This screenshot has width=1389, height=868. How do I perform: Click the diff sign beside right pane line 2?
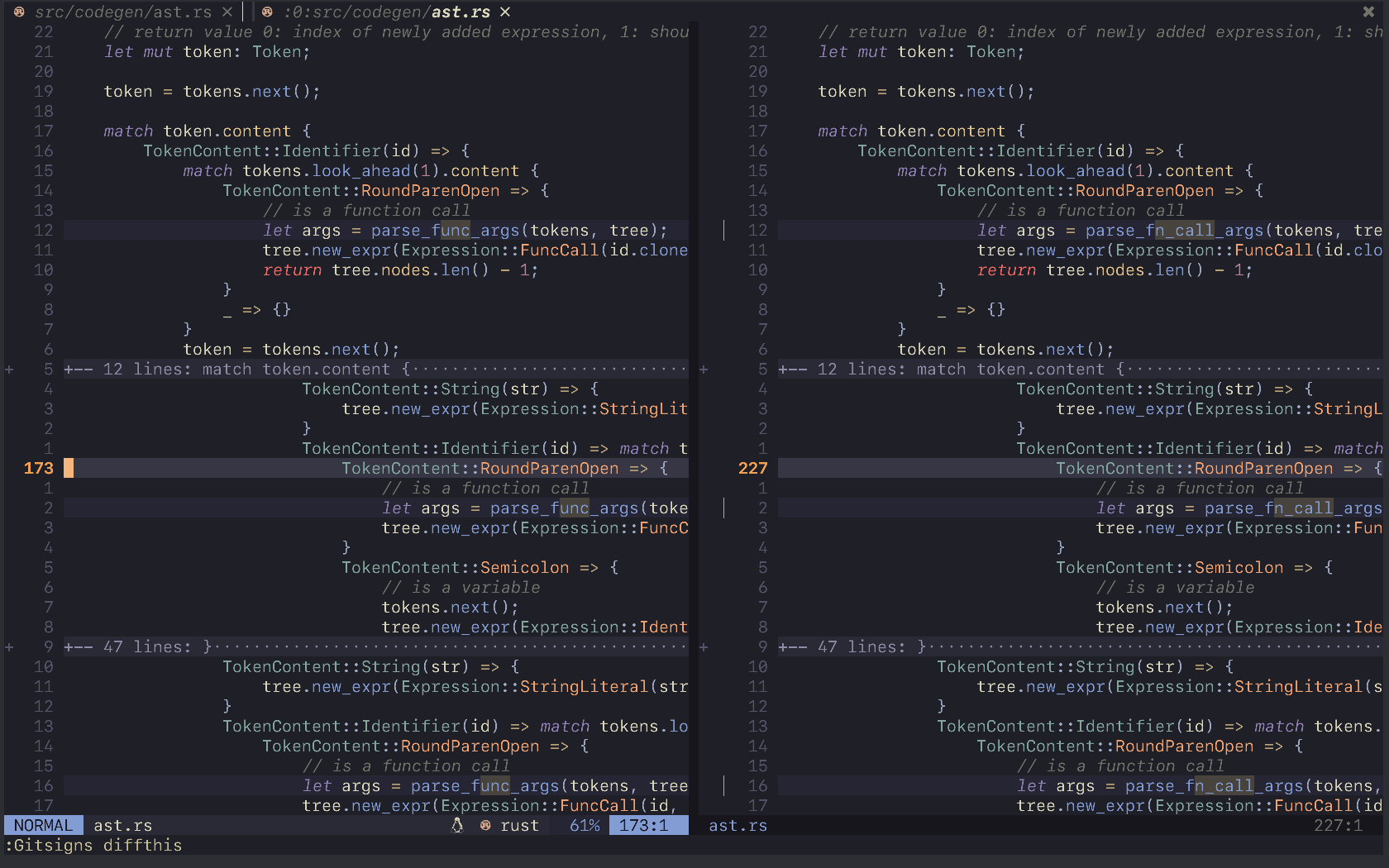[x=723, y=508]
